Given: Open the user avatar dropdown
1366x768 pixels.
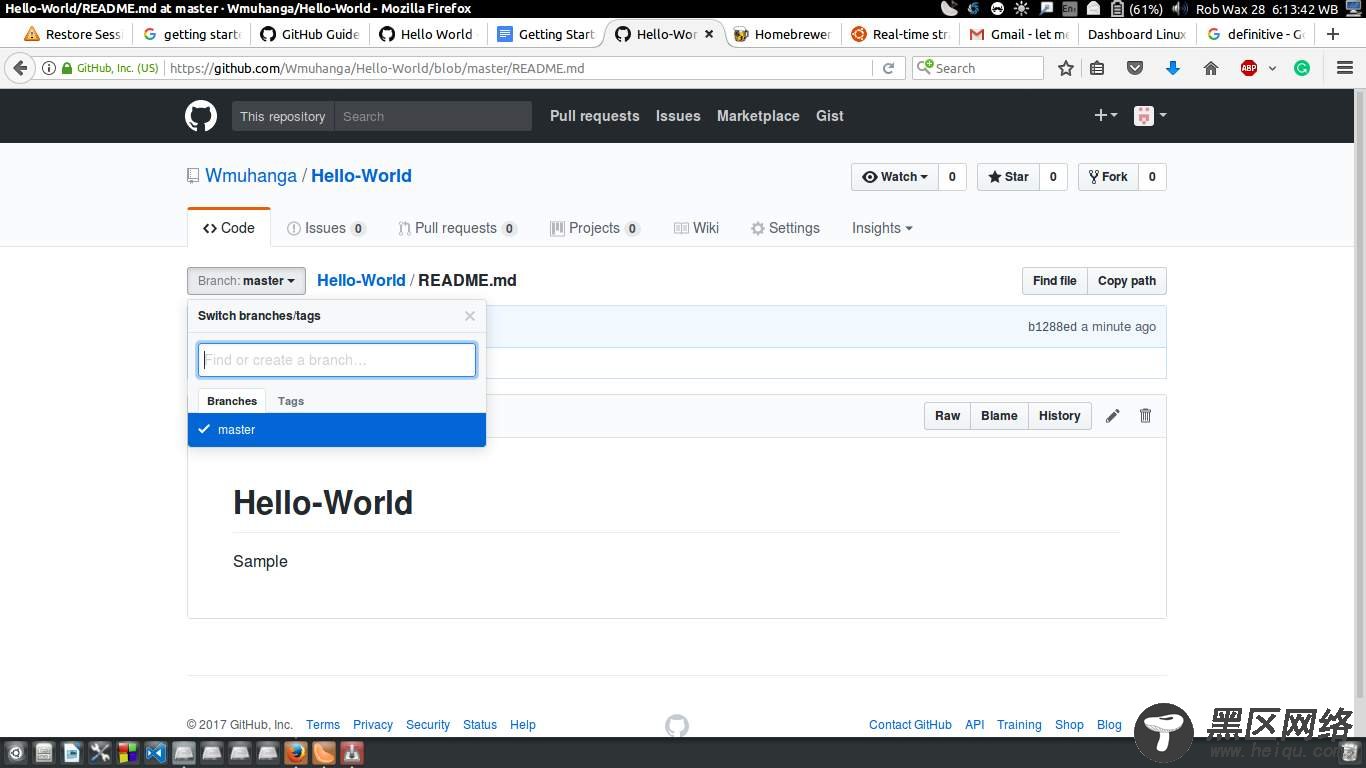Looking at the screenshot, I should click(x=1150, y=116).
